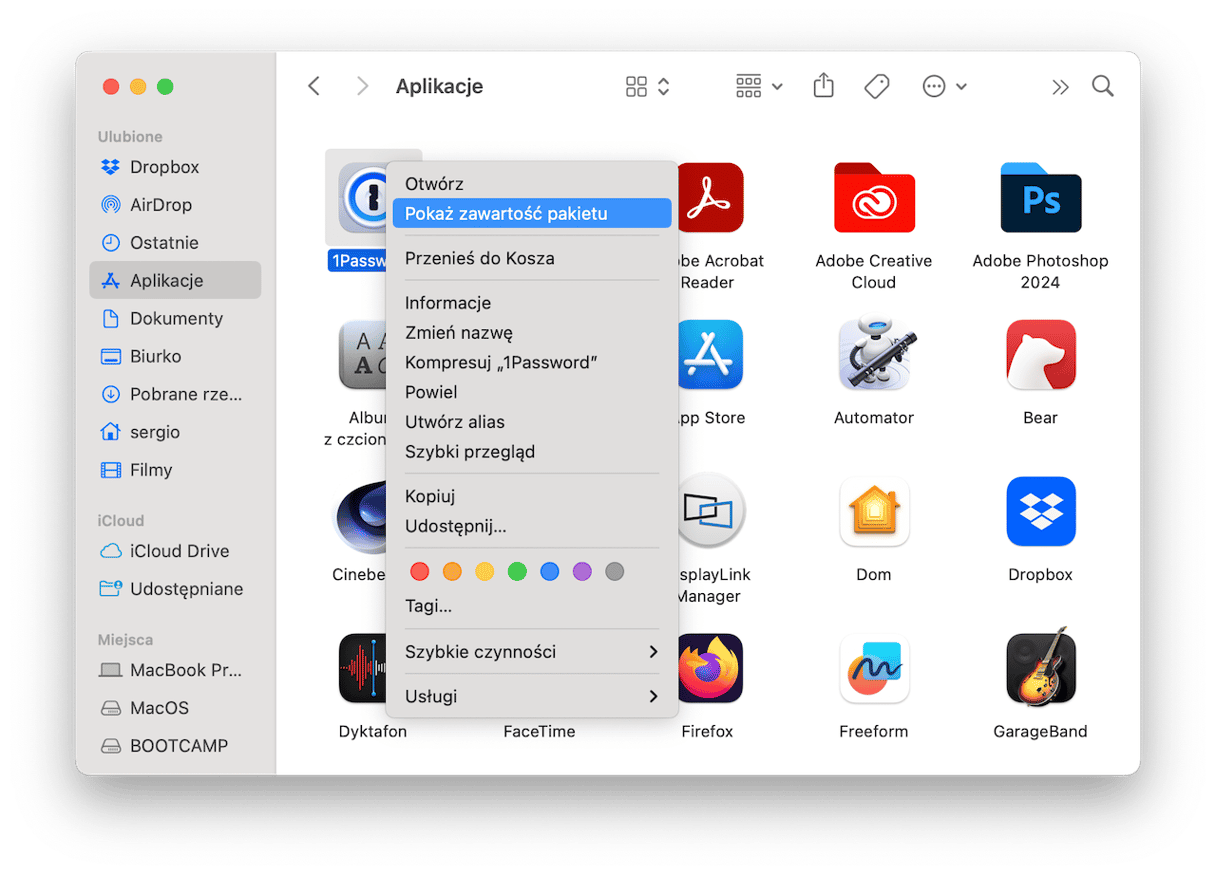Screen dimensions: 1216x875
Task: Apply the red tag color
Action: click(x=420, y=572)
